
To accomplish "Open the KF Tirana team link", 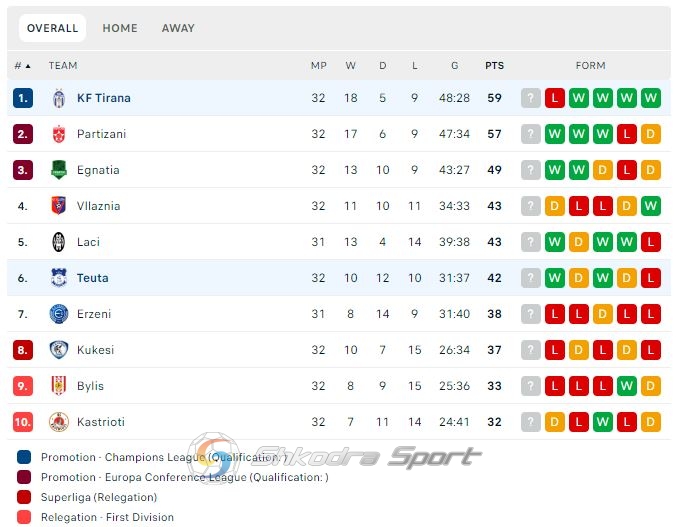I will (x=104, y=98).
